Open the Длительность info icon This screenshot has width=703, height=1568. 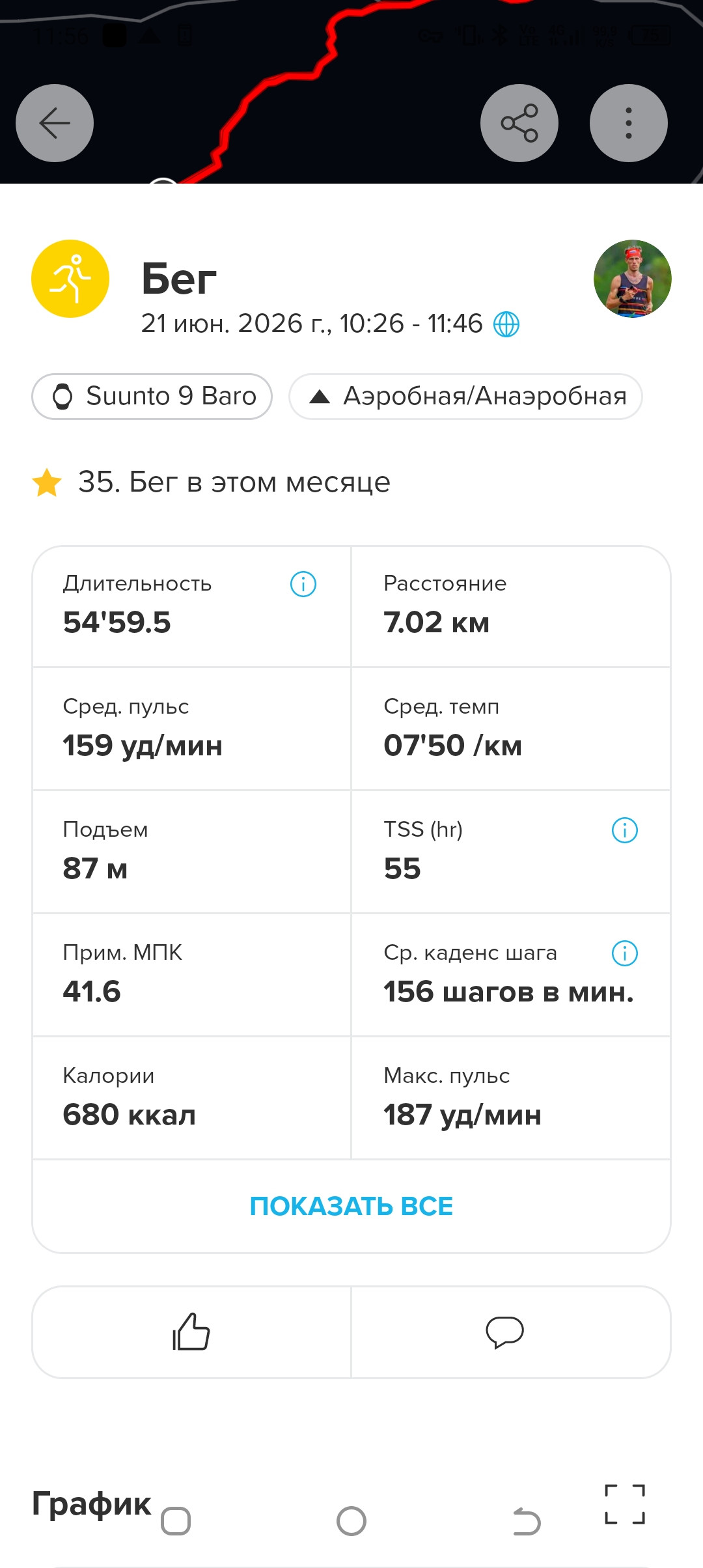click(303, 584)
